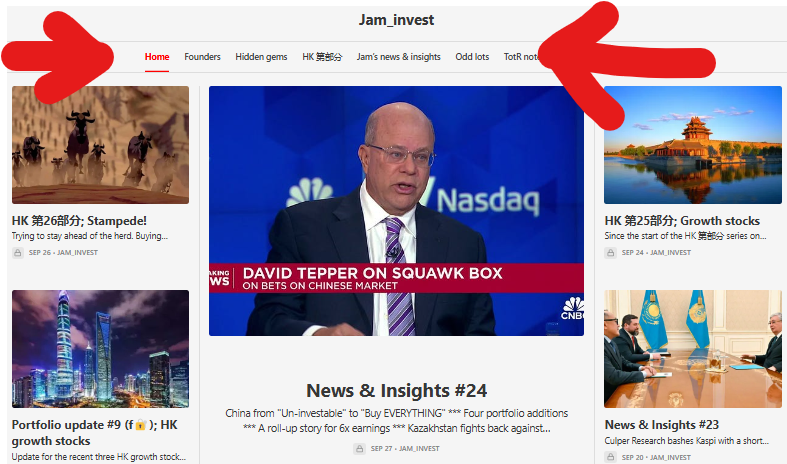Open the Stampede wildebeest thumbnail
Viewport: 787px width, 464px height.
click(x=100, y=145)
